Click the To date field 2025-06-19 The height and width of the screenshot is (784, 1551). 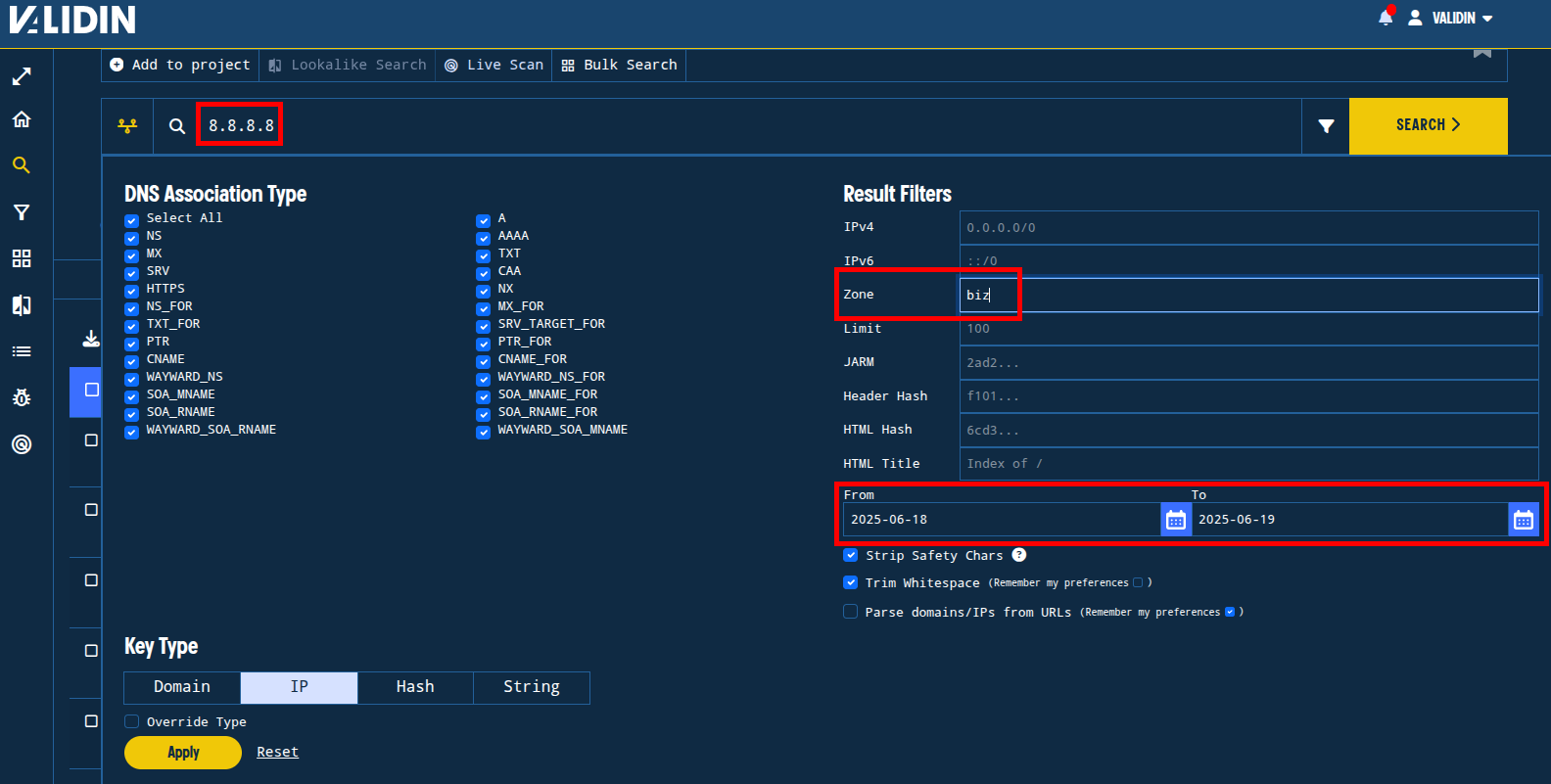pos(1349,520)
